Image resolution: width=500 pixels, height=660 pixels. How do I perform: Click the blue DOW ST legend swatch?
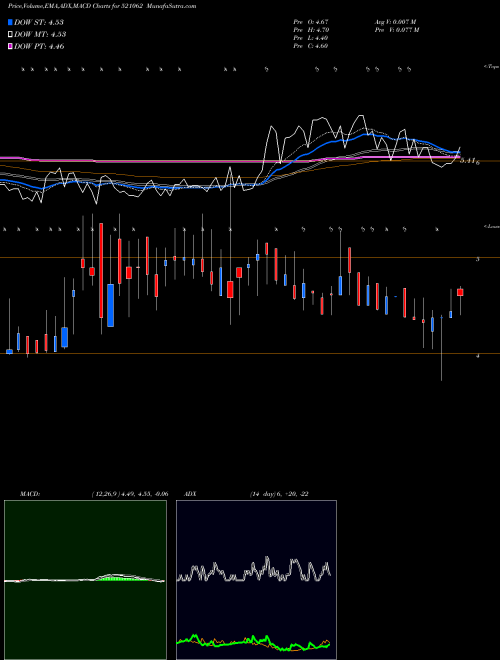(10, 22)
